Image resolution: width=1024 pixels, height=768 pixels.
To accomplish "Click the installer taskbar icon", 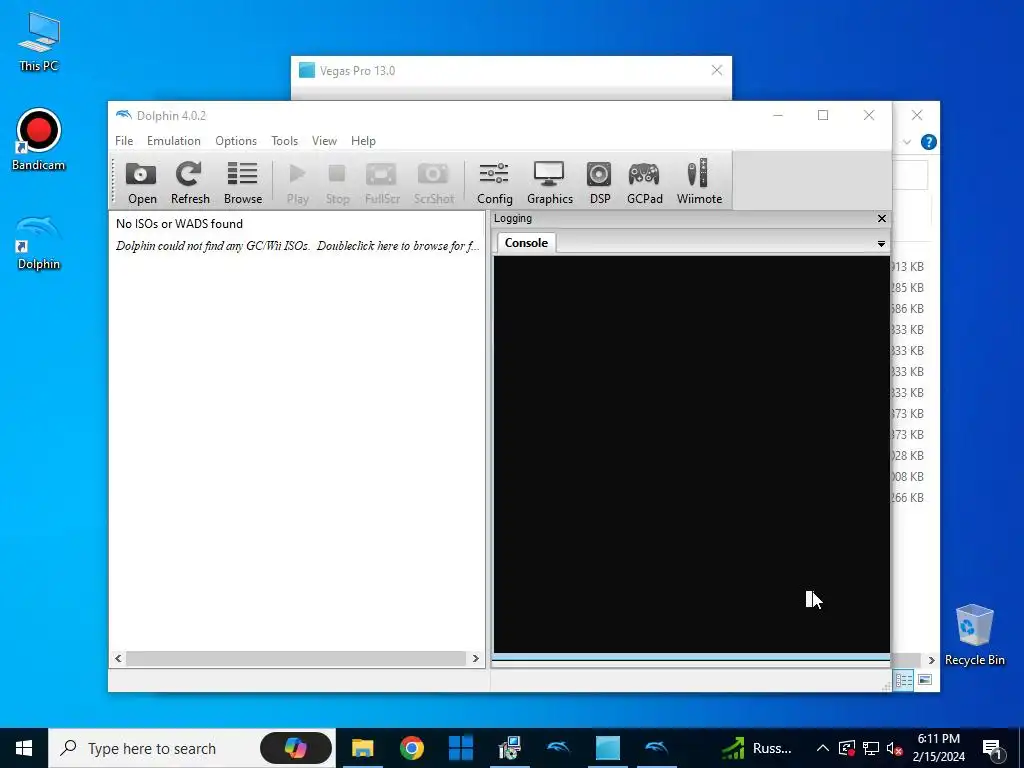I will [x=509, y=748].
